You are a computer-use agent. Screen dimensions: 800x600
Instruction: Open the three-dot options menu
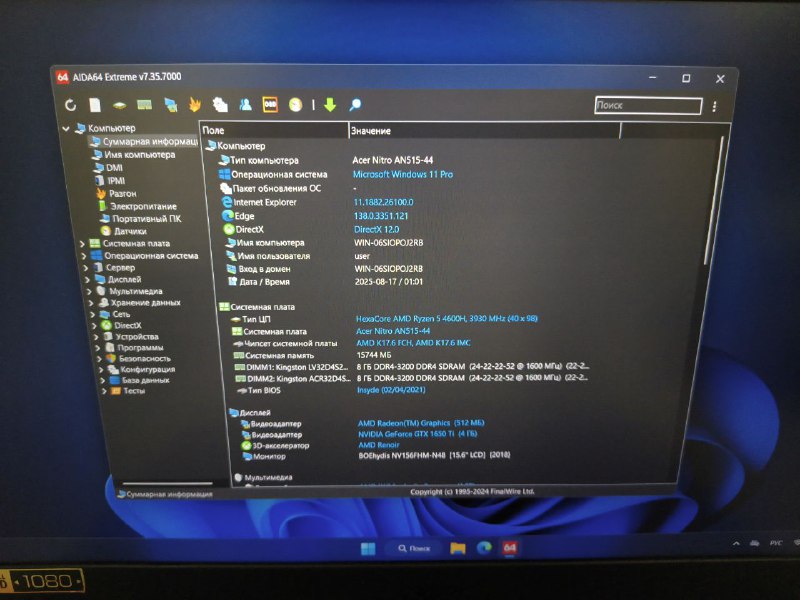714,106
